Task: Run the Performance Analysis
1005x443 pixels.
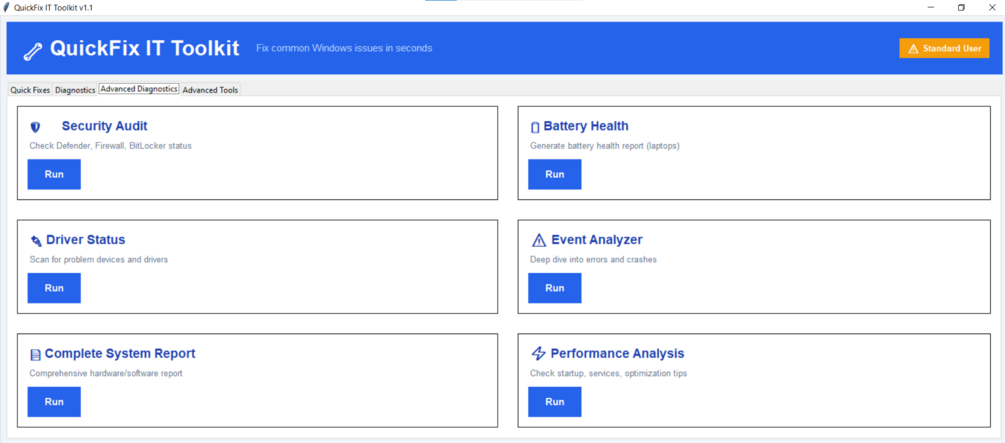Action: click(555, 402)
